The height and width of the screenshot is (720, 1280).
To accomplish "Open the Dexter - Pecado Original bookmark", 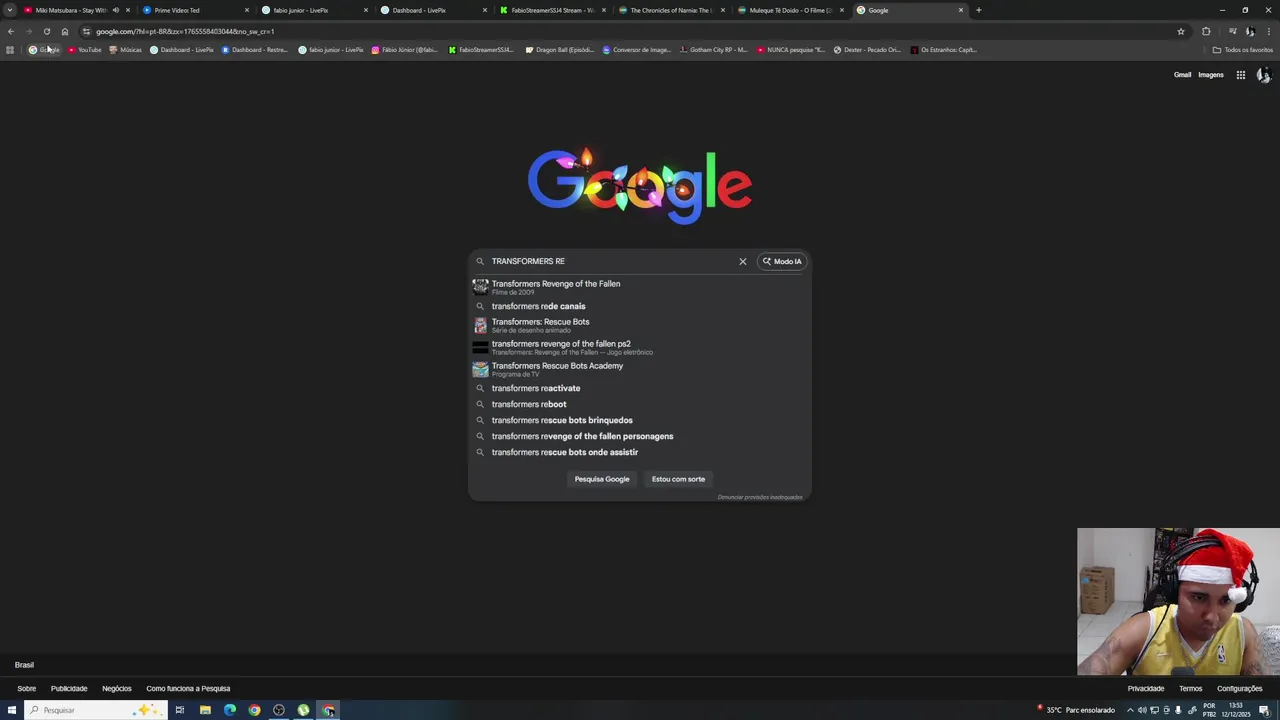I will 867,50.
